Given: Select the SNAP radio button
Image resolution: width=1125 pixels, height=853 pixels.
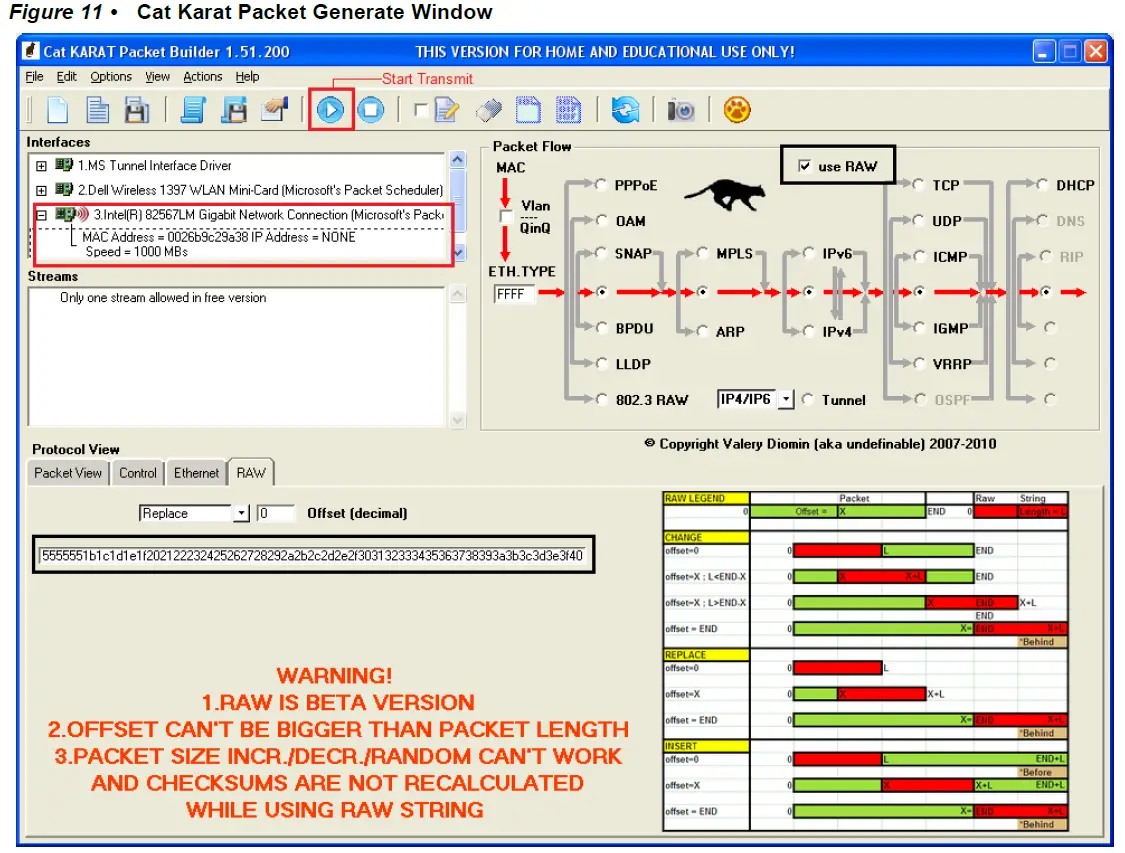Looking at the screenshot, I should click(x=601, y=253).
